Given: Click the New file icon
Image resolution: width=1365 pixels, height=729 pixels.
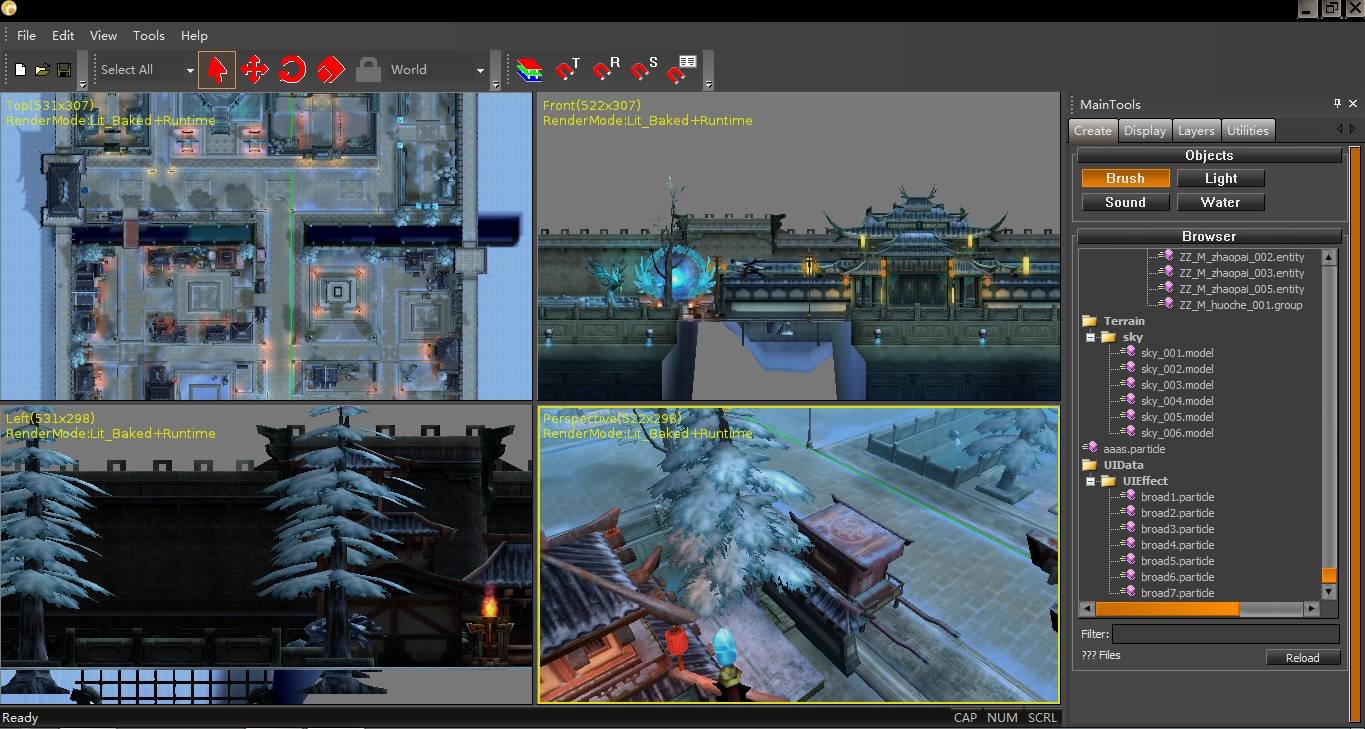Looking at the screenshot, I should [x=20, y=70].
